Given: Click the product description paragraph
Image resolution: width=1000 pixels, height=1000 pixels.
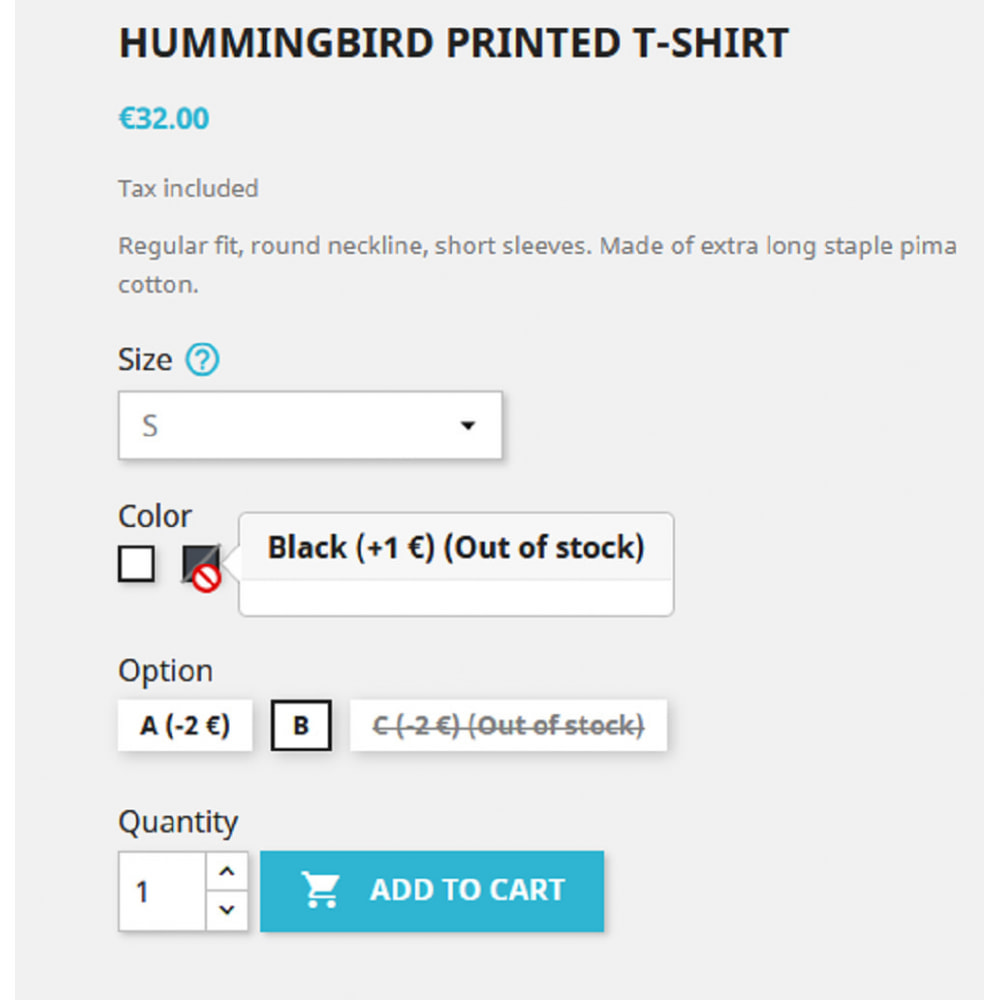Looking at the screenshot, I should coord(537,265).
